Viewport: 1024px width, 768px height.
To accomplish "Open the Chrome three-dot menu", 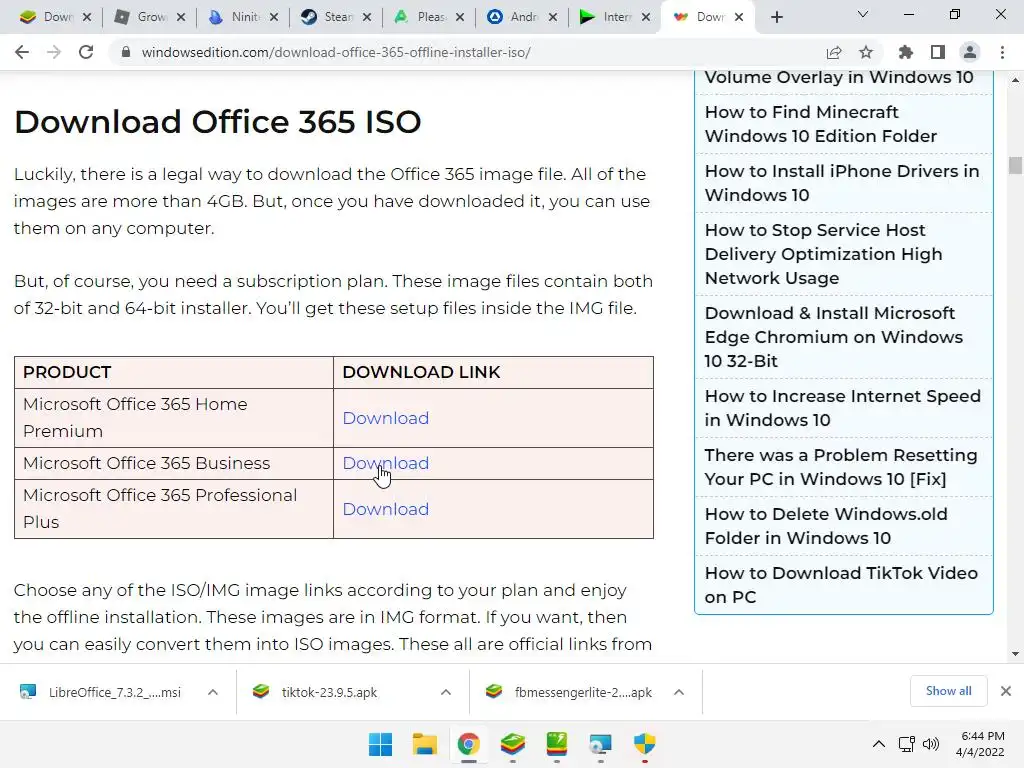I will [x=1002, y=52].
